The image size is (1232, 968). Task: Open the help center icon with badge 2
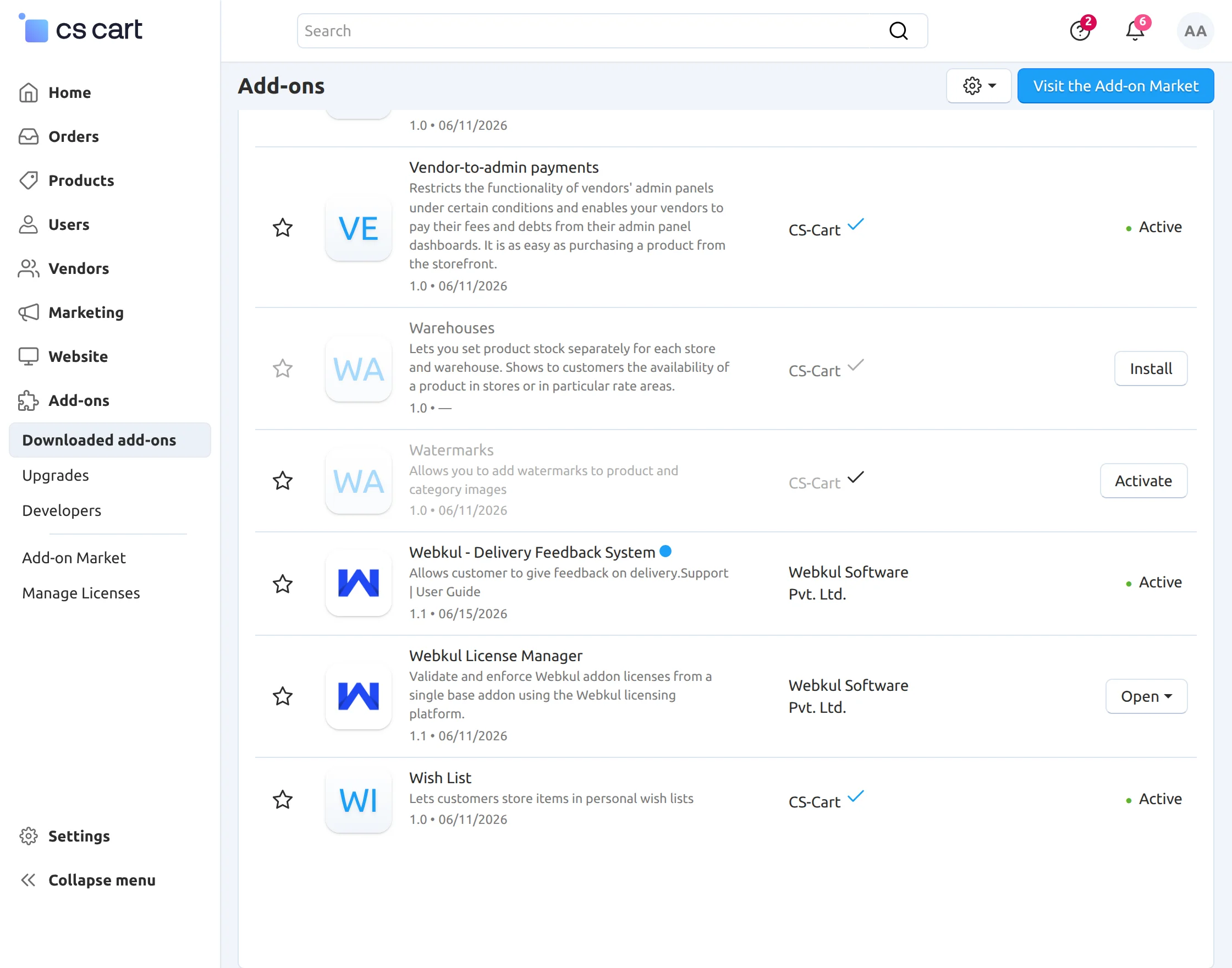(1080, 31)
